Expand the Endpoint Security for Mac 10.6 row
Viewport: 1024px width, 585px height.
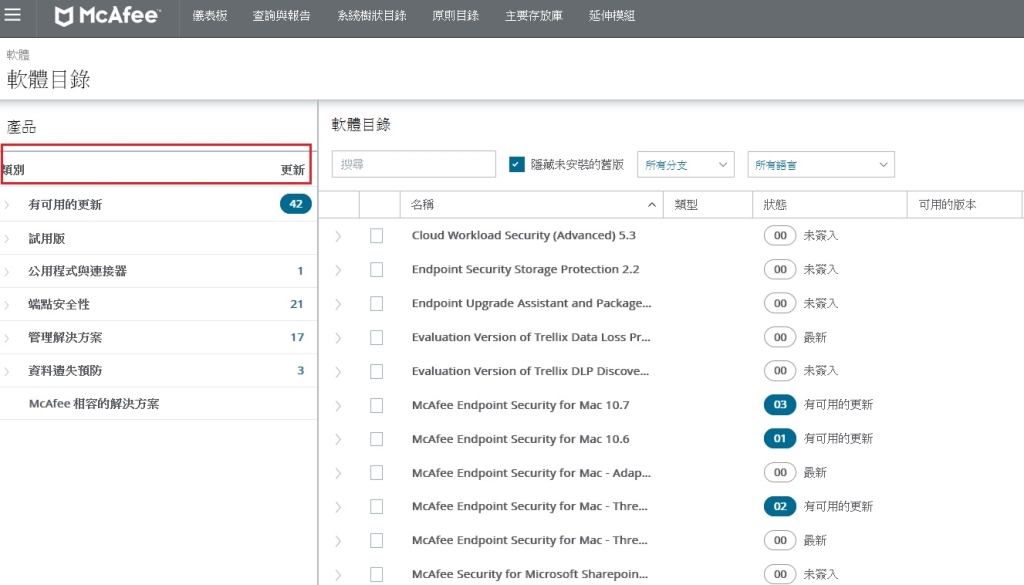click(338, 439)
